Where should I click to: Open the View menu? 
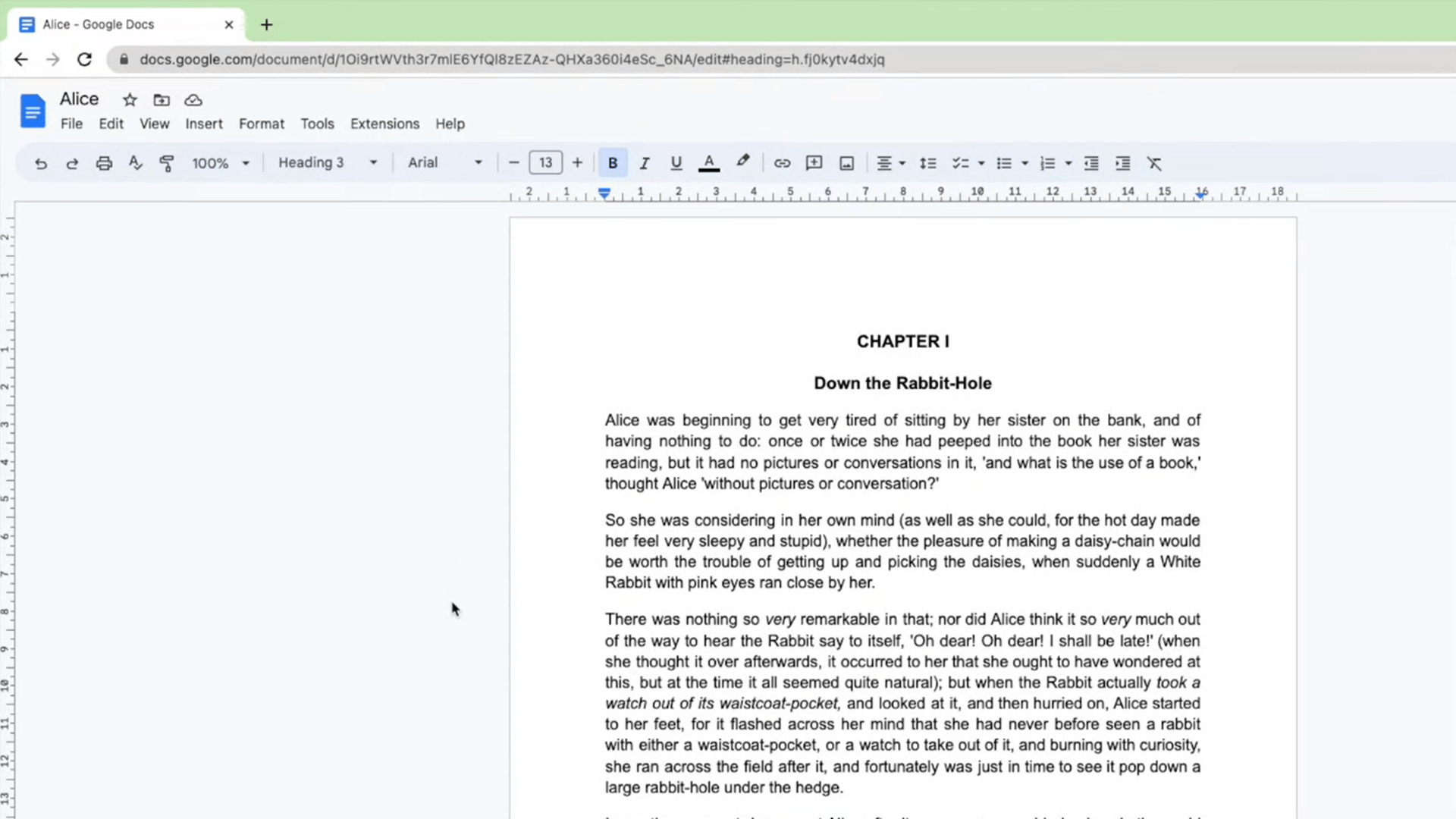154,124
